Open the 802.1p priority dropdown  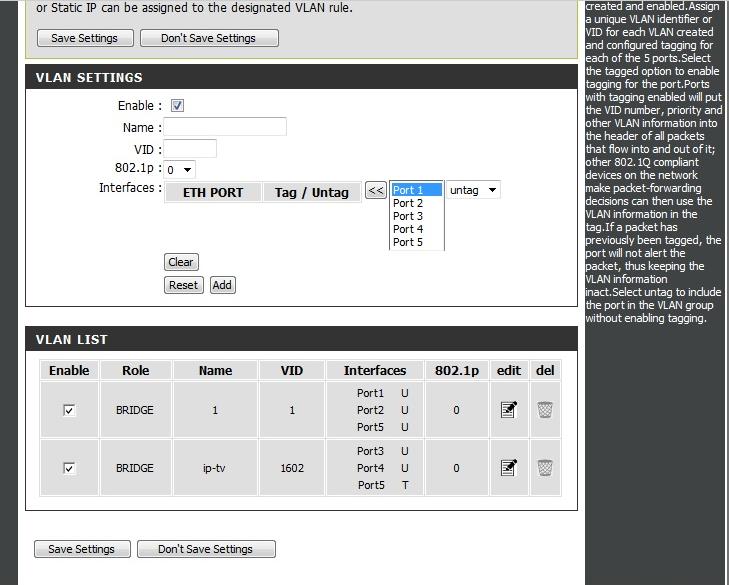pos(180,170)
